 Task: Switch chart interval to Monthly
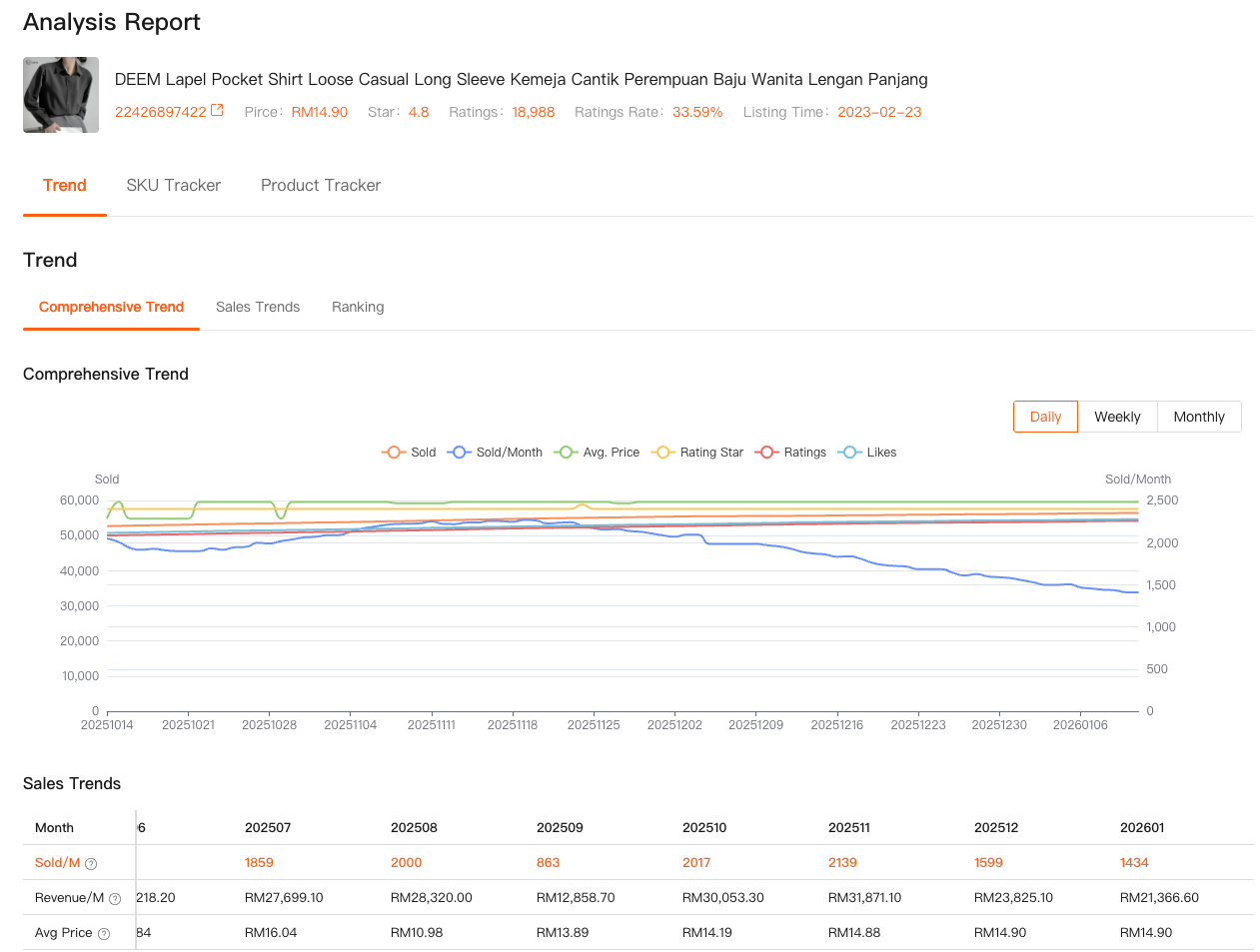1199,417
